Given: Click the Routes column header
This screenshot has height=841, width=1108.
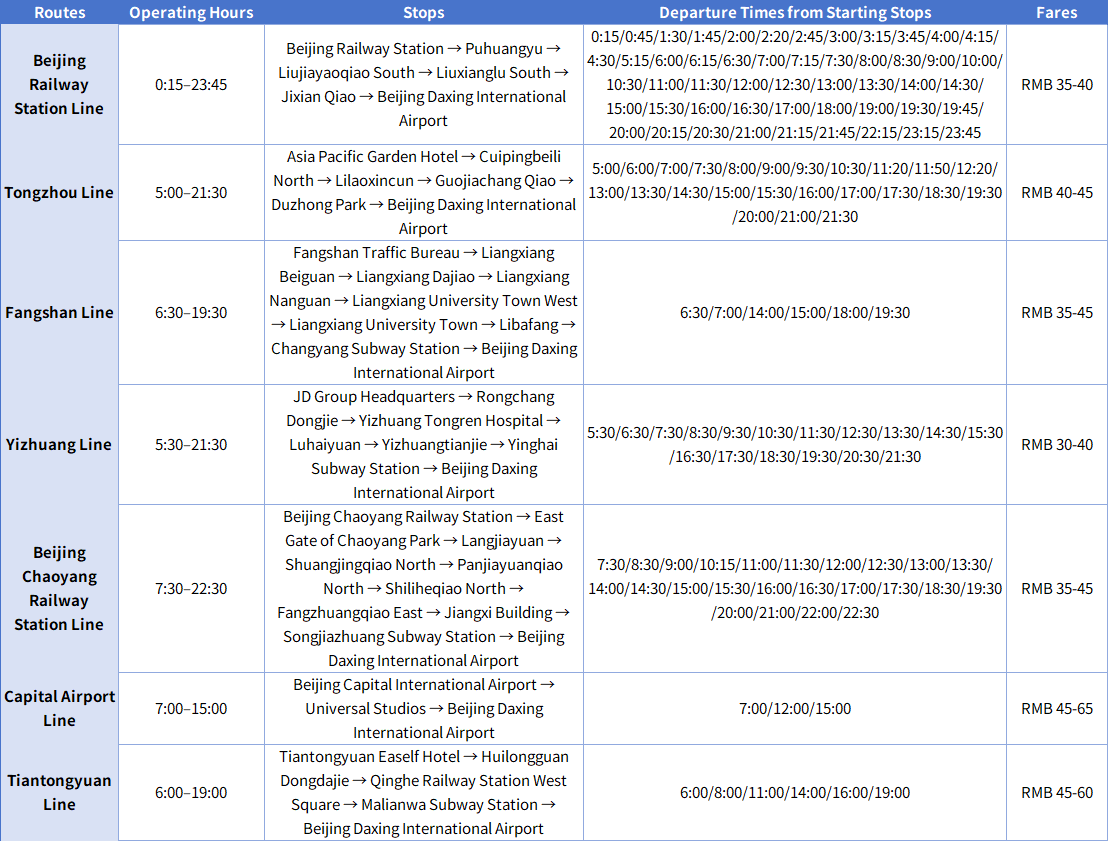Looking at the screenshot, I should [x=59, y=12].
